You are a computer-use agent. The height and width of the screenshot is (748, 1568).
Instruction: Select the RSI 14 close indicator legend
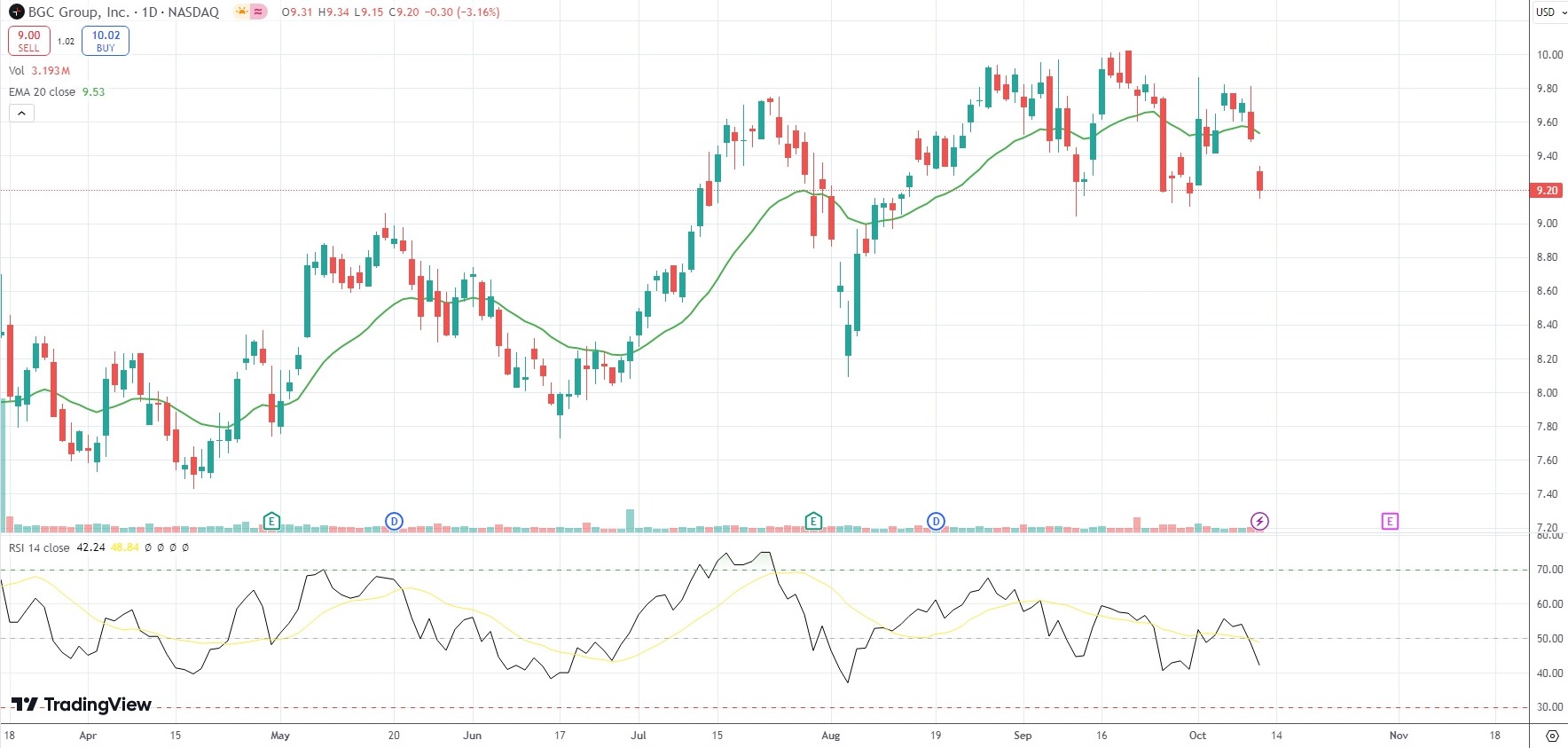(x=39, y=547)
